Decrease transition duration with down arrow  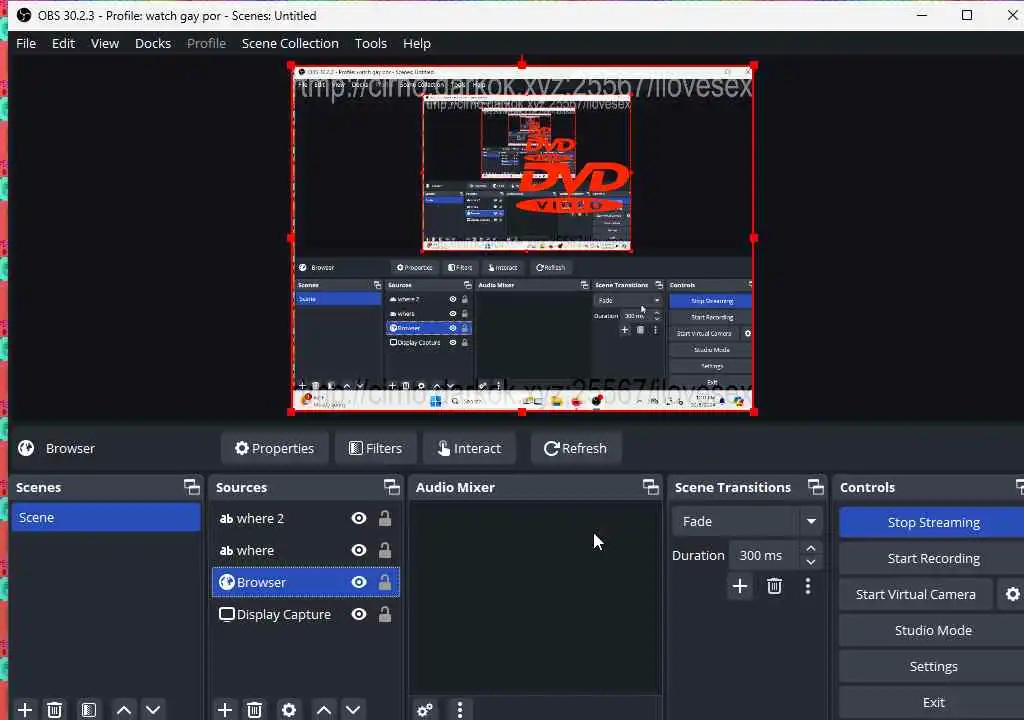click(810, 563)
